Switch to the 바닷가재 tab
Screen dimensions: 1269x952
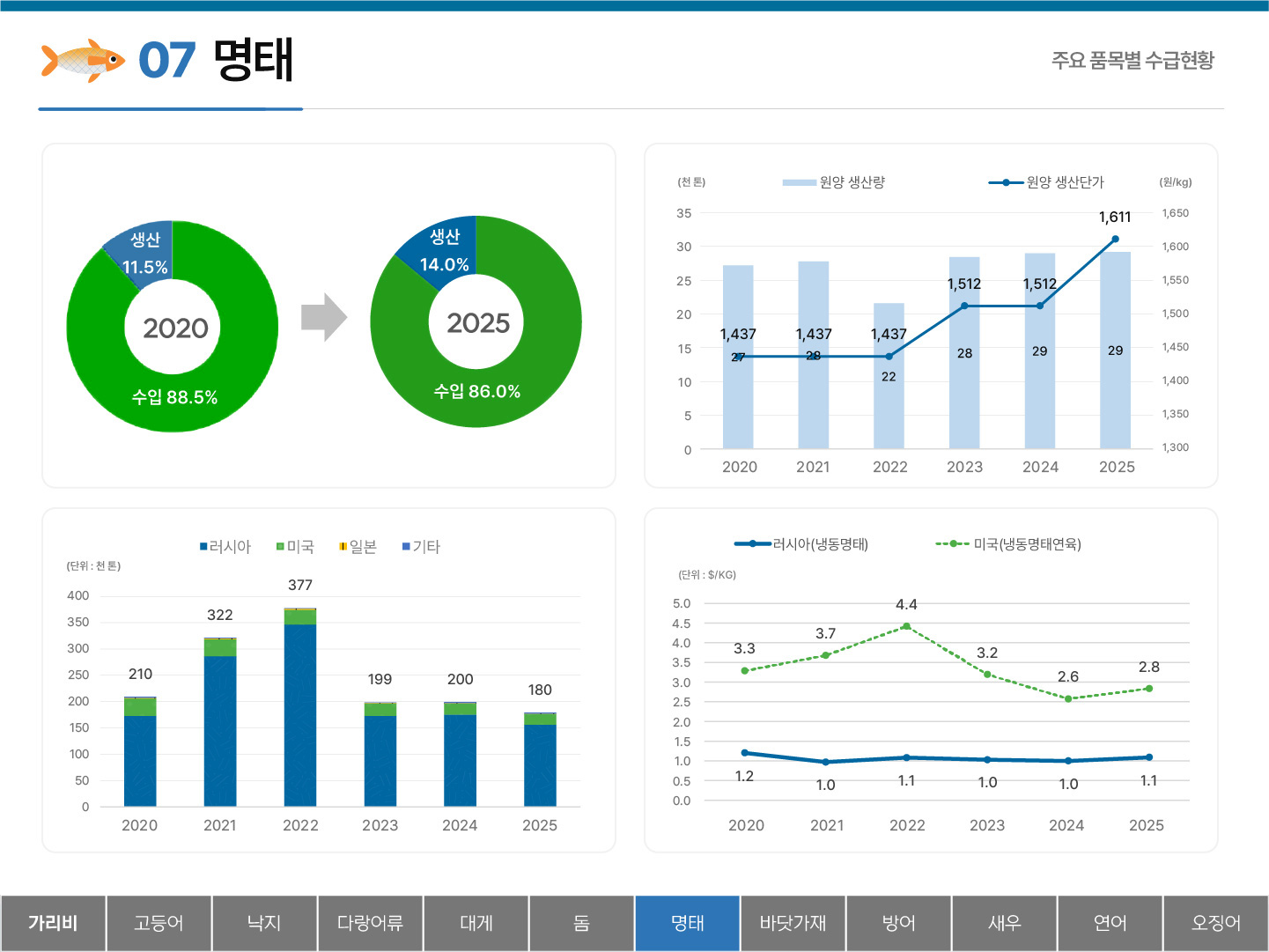pos(793,923)
